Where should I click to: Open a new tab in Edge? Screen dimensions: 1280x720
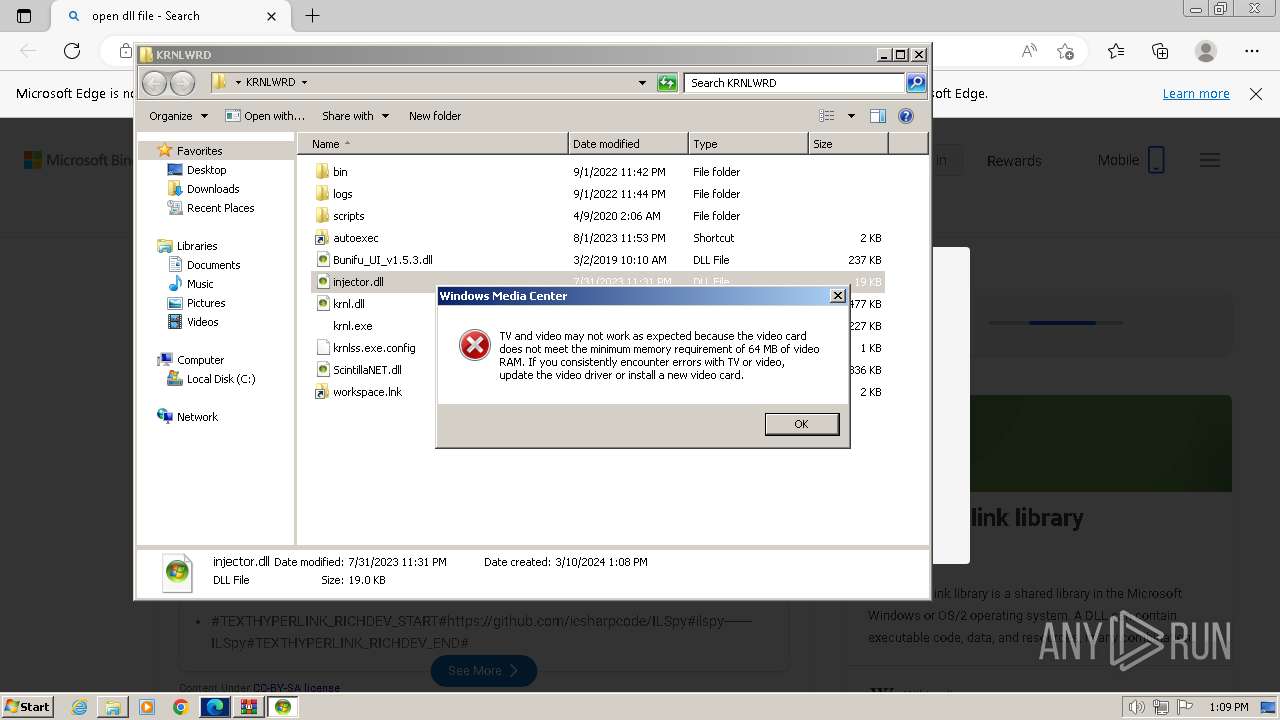(x=312, y=16)
